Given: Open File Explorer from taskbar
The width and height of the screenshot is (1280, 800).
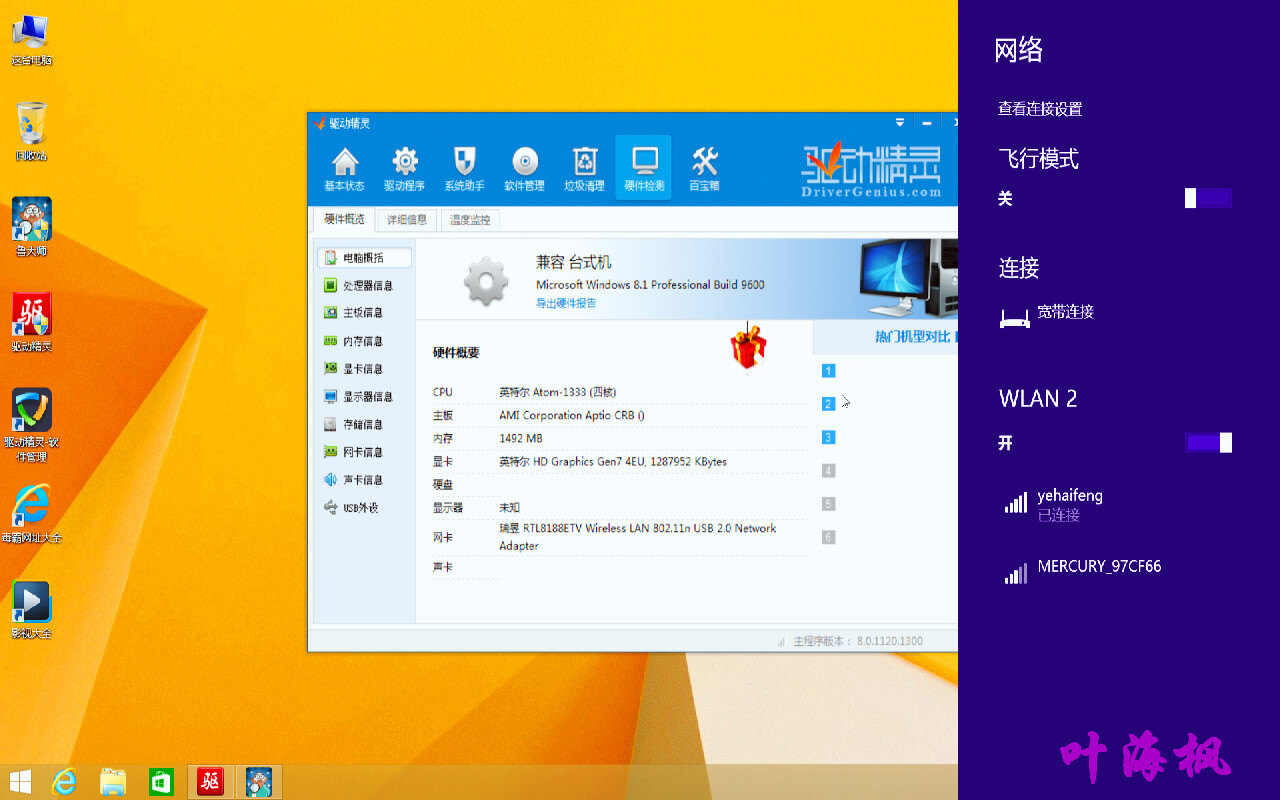Looking at the screenshot, I should (113, 781).
